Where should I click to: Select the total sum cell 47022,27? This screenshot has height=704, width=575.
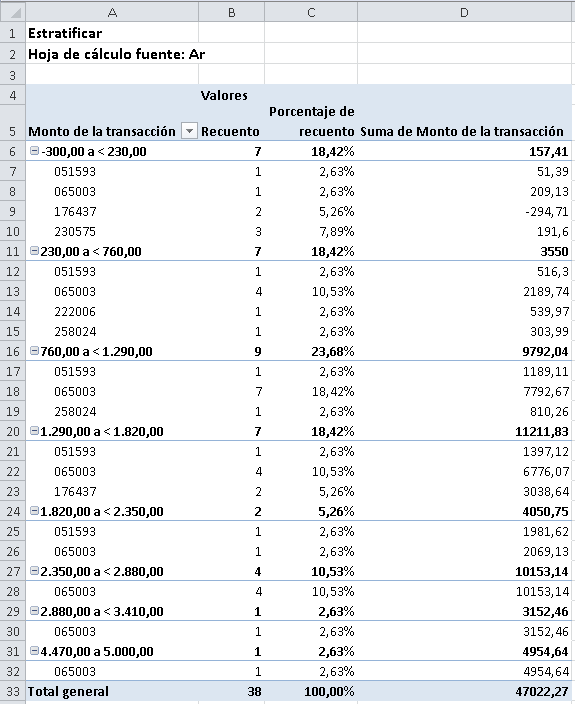[x=465, y=691]
